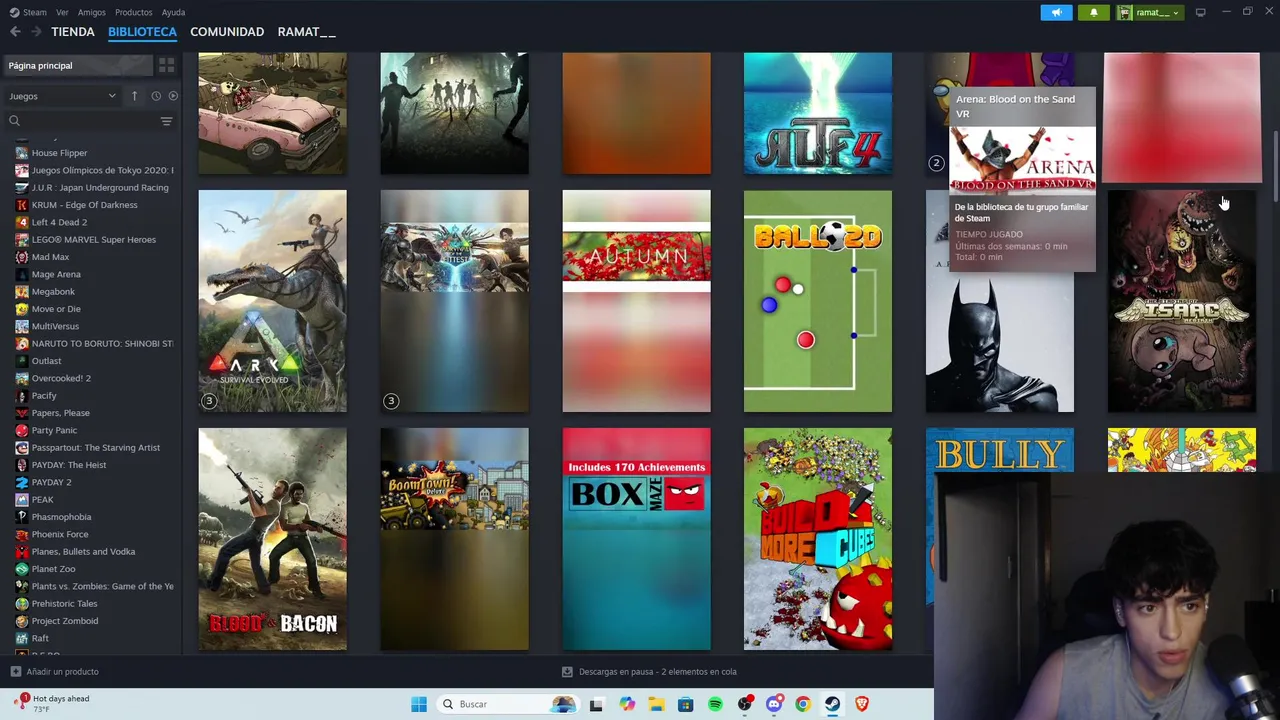The height and width of the screenshot is (720, 1280).
Task: Open Descargas en pausa status link
Action: [x=657, y=672]
